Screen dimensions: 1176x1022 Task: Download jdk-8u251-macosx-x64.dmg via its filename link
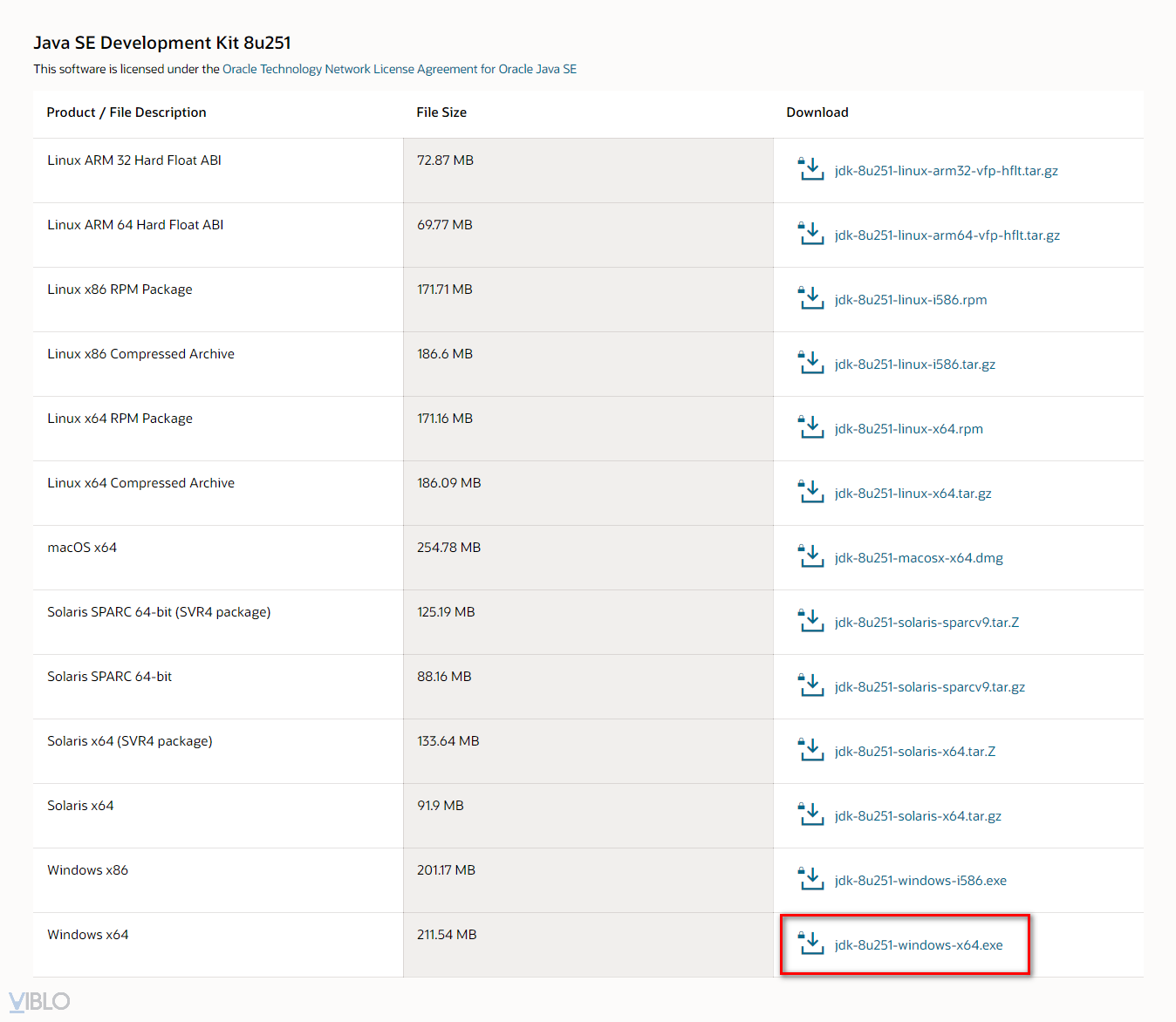[919, 558]
